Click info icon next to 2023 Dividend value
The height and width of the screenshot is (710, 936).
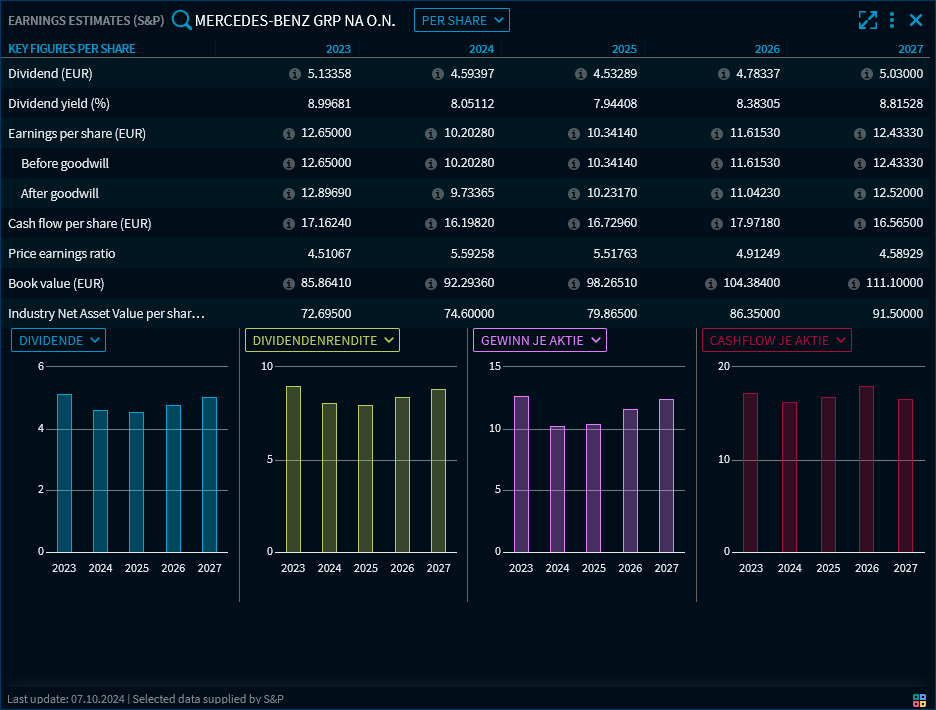click(x=294, y=74)
